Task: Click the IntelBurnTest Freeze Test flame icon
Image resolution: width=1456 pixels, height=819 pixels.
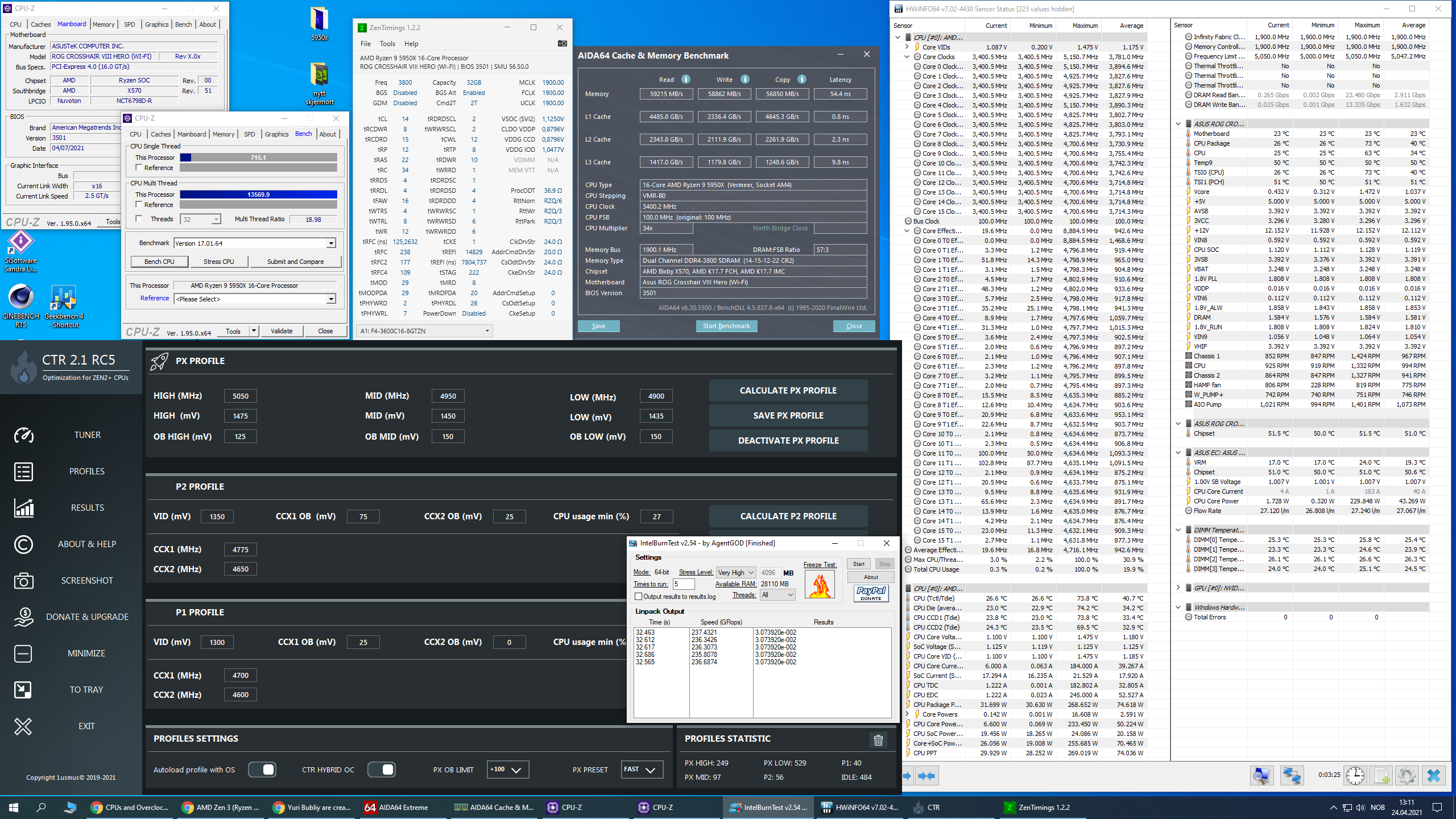Action: (x=820, y=584)
